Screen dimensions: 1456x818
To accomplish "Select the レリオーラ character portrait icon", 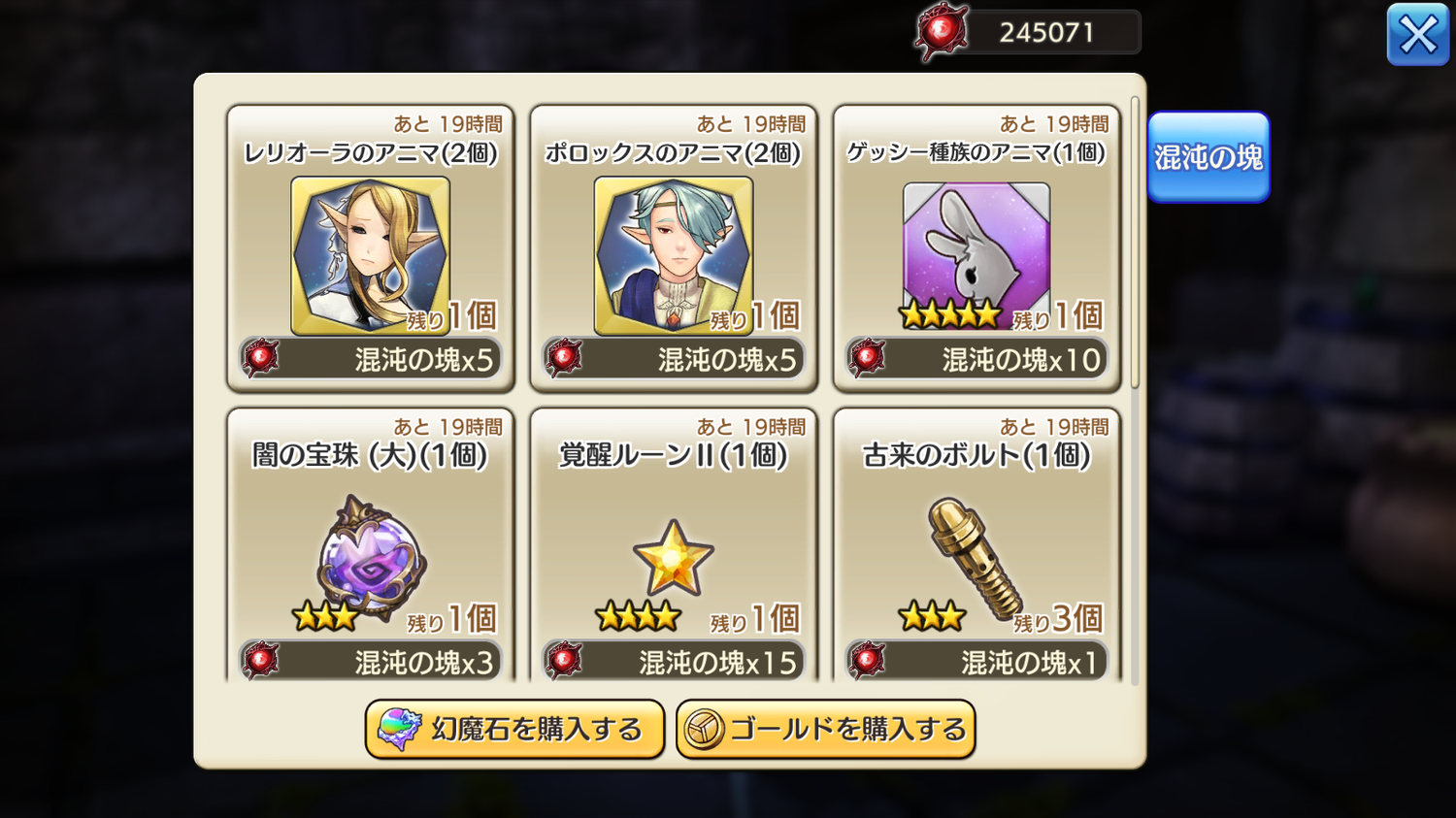I will click(x=370, y=256).
